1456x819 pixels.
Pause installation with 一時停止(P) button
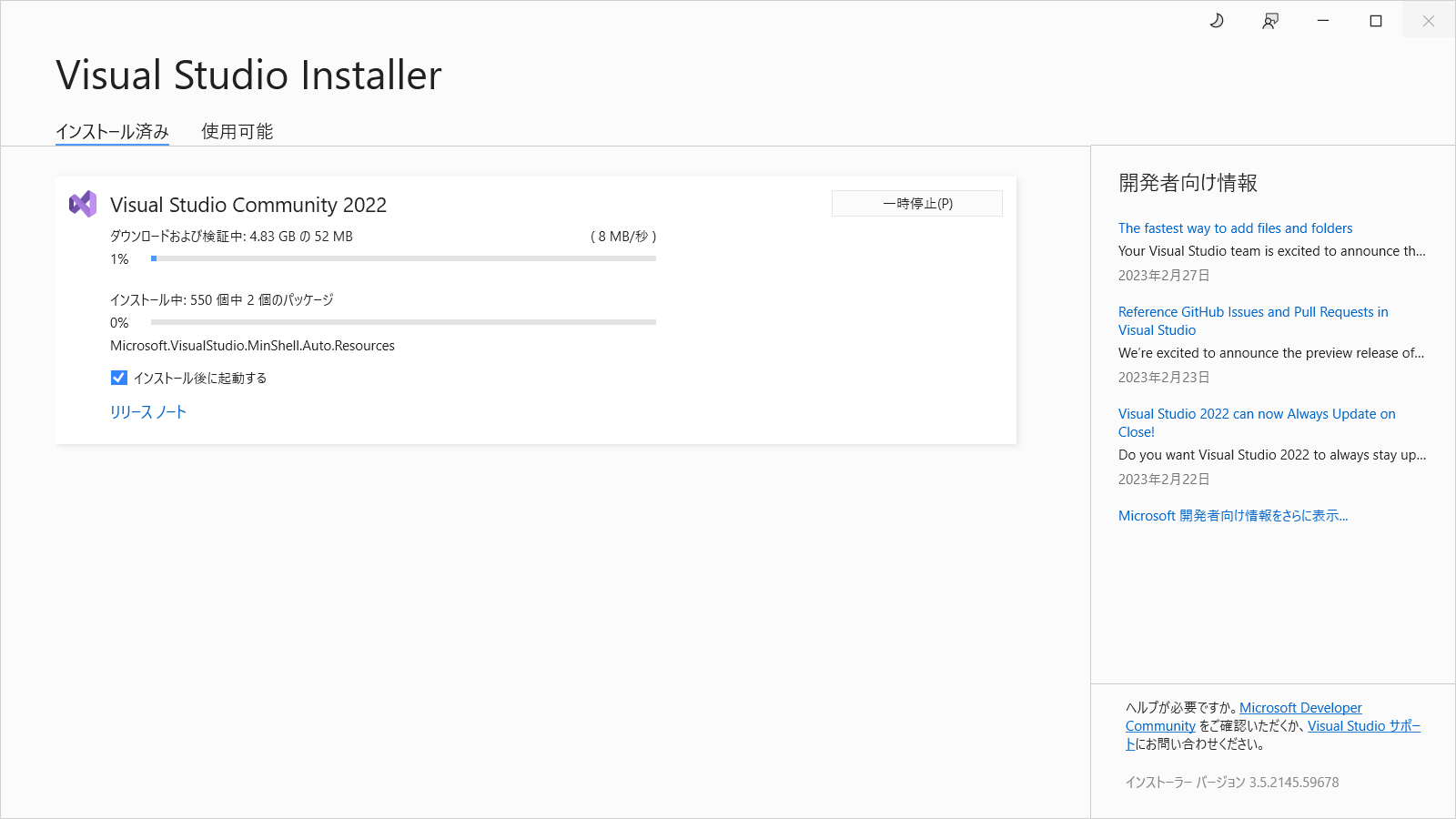(917, 204)
